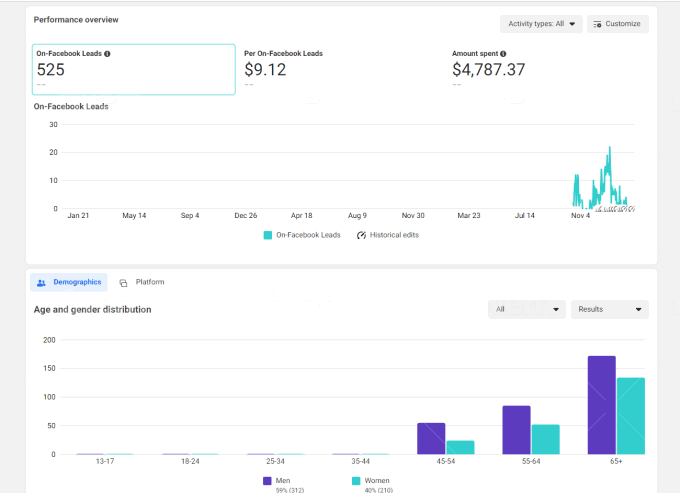
Task: Click info icon next to Amount spent
Action: [x=503, y=54]
